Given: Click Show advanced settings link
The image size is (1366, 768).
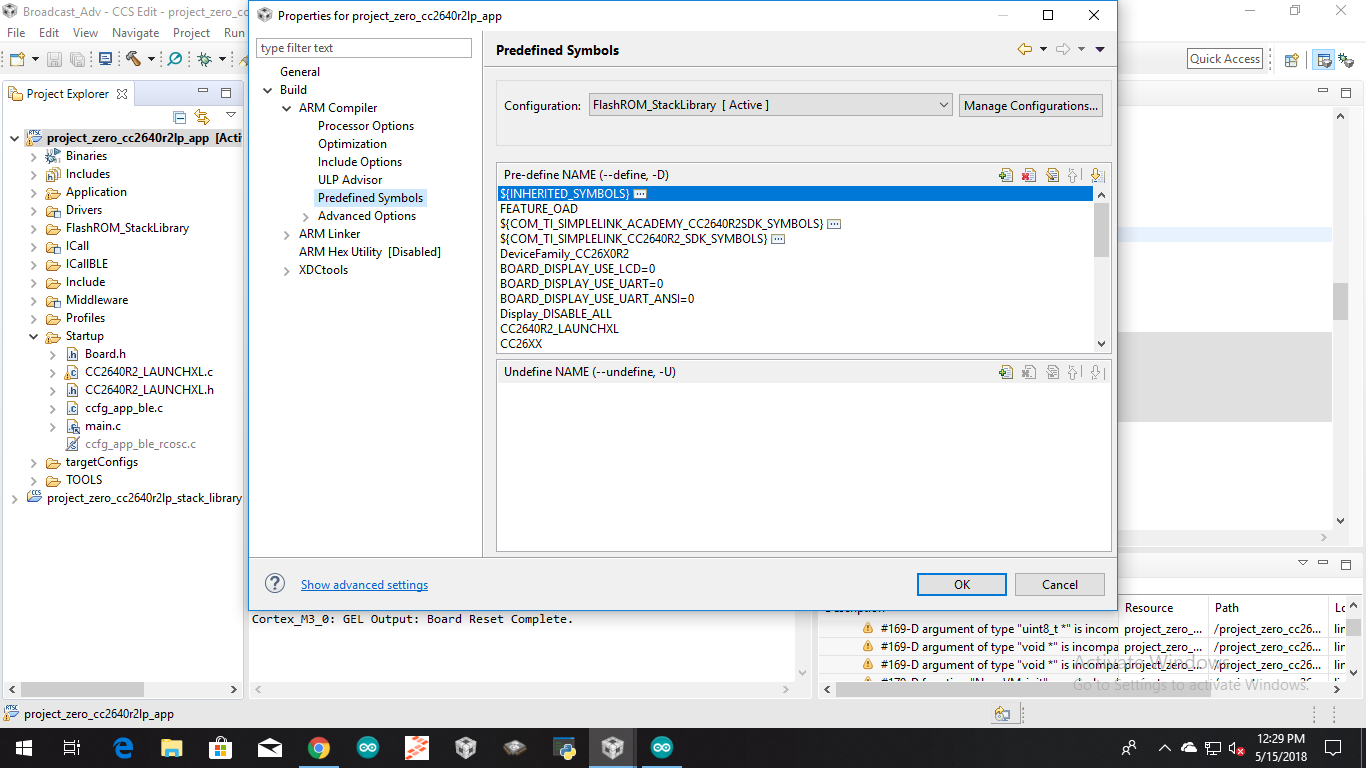Looking at the screenshot, I should tap(364, 585).
